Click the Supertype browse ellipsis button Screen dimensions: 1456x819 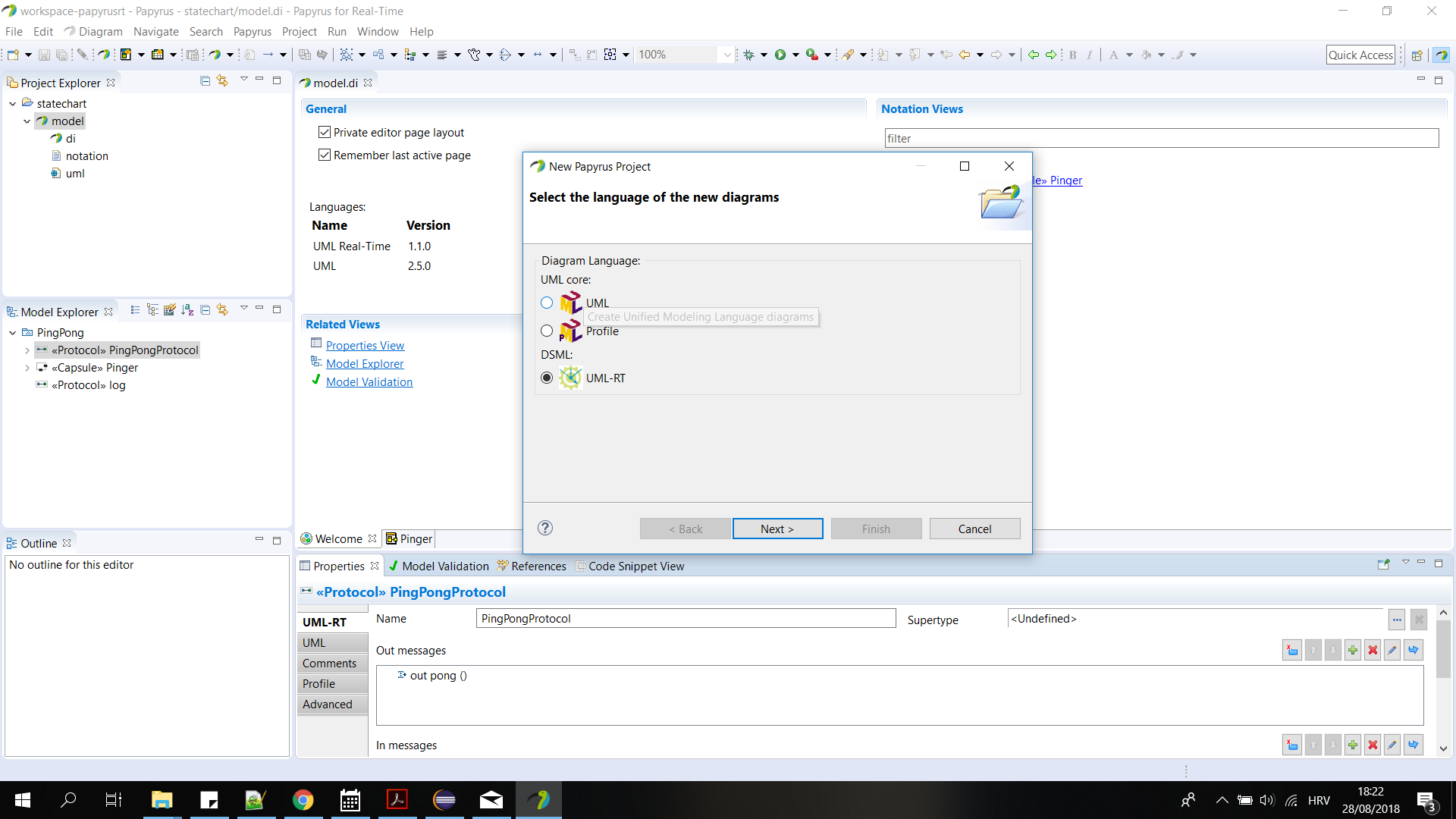[x=1397, y=620]
